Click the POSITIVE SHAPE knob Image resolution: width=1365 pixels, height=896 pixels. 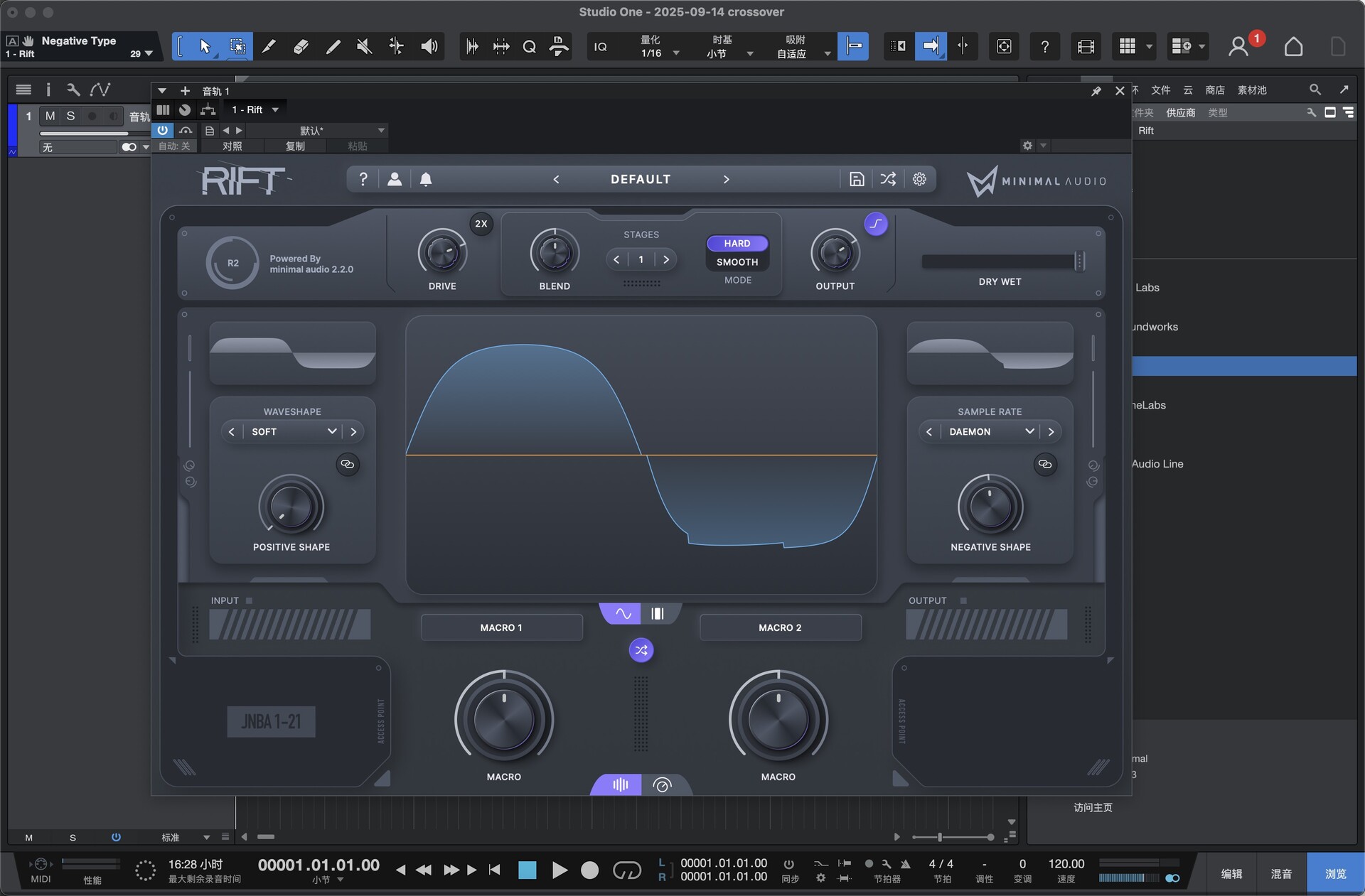pos(291,507)
